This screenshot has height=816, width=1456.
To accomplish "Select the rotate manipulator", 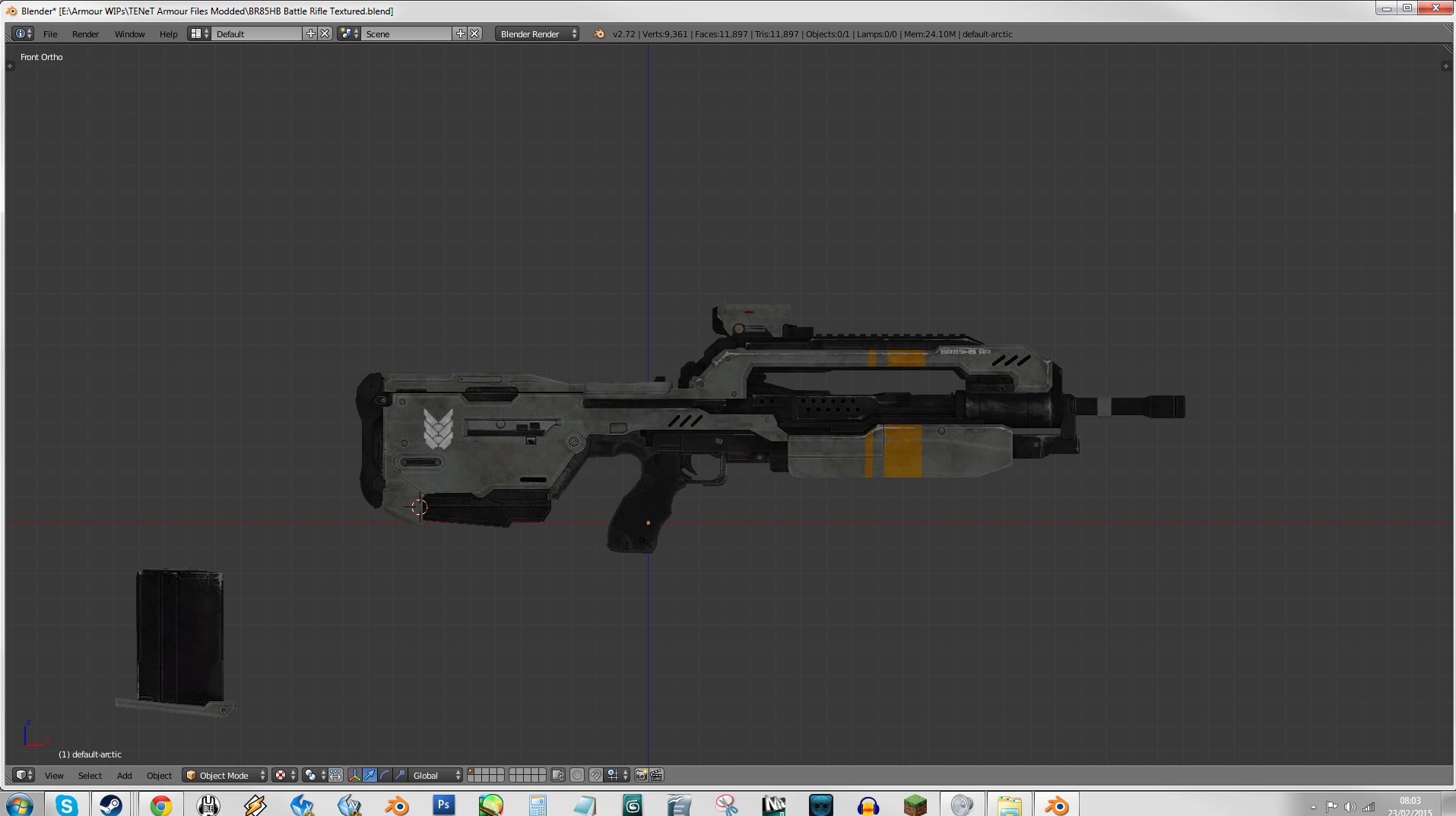I will (385, 775).
